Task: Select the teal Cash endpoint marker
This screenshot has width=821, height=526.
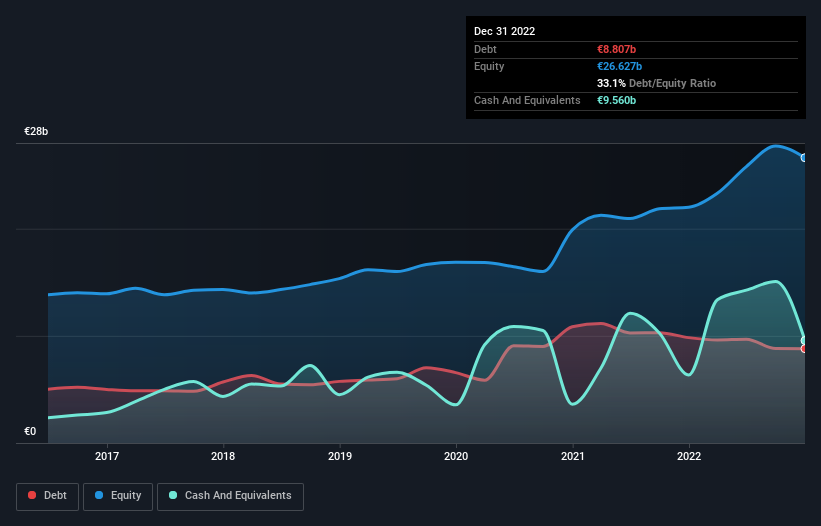Action: (x=804, y=341)
